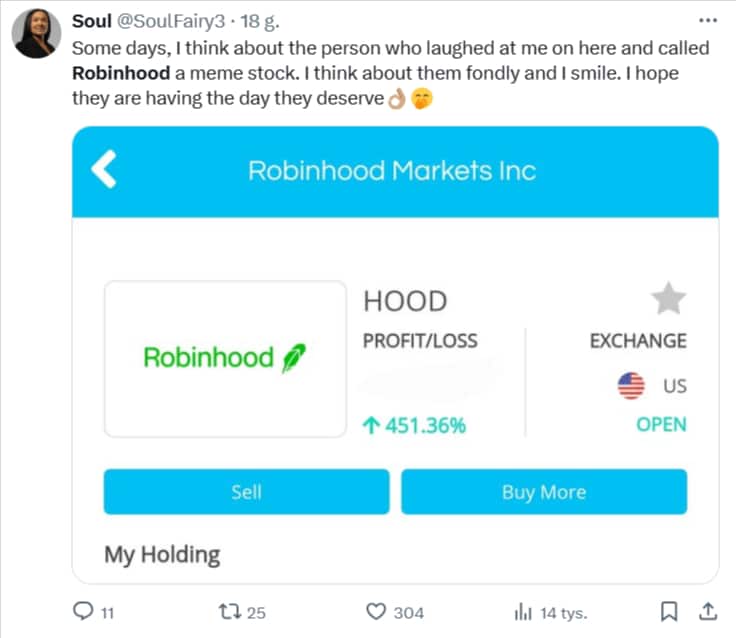Repost this tweet with the retweet icon
Image resolution: width=736 pixels, height=638 pixels.
227,611
